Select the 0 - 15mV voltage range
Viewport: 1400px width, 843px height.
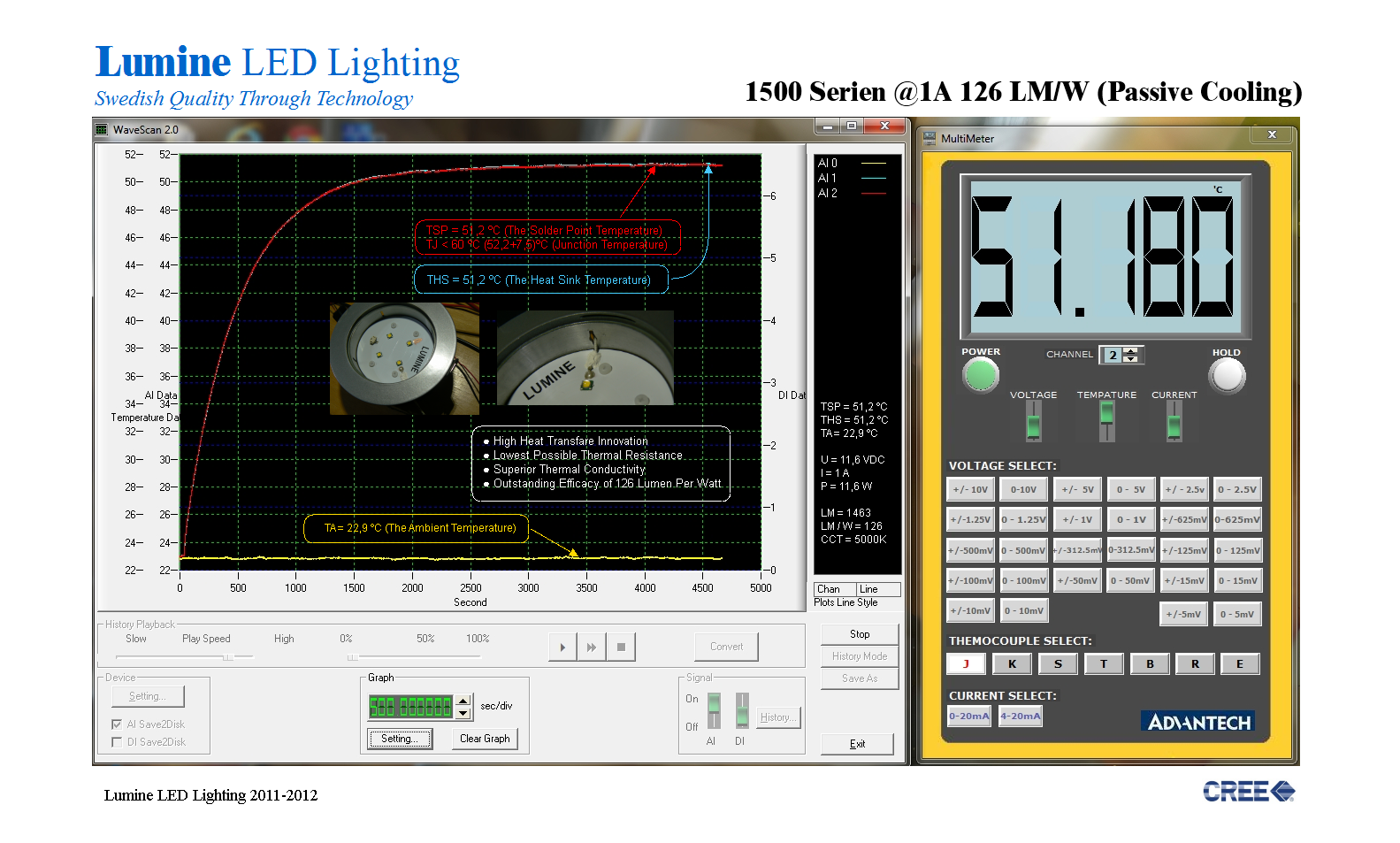1237,581
